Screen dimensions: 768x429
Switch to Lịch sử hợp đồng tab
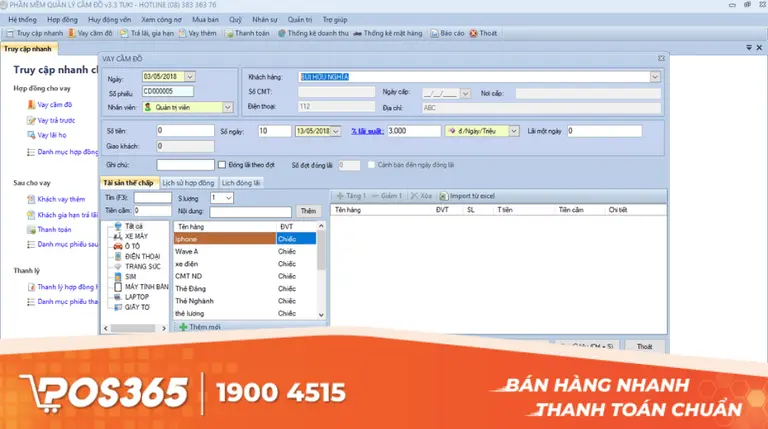point(188,183)
